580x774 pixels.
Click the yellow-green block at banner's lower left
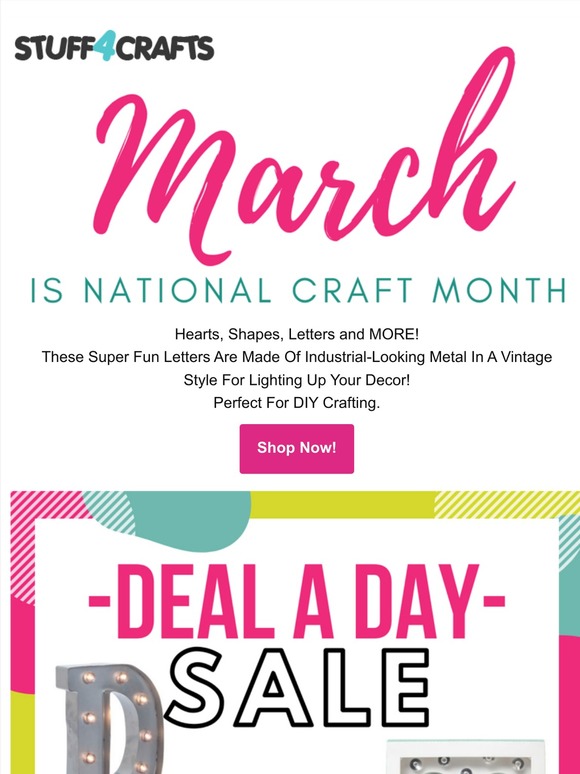(23, 733)
